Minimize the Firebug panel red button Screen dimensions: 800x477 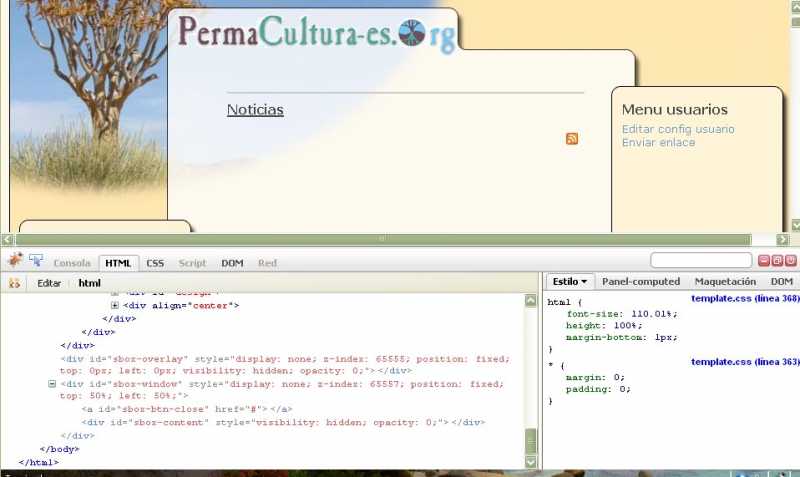pos(764,261)
